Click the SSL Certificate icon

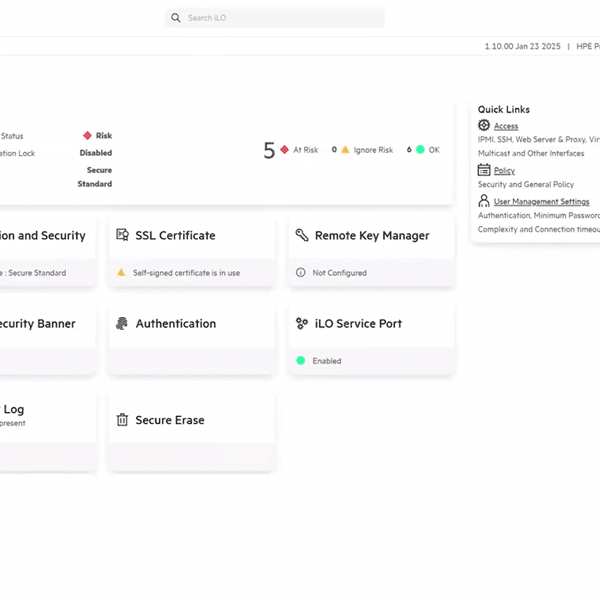[x=122, y=235]
